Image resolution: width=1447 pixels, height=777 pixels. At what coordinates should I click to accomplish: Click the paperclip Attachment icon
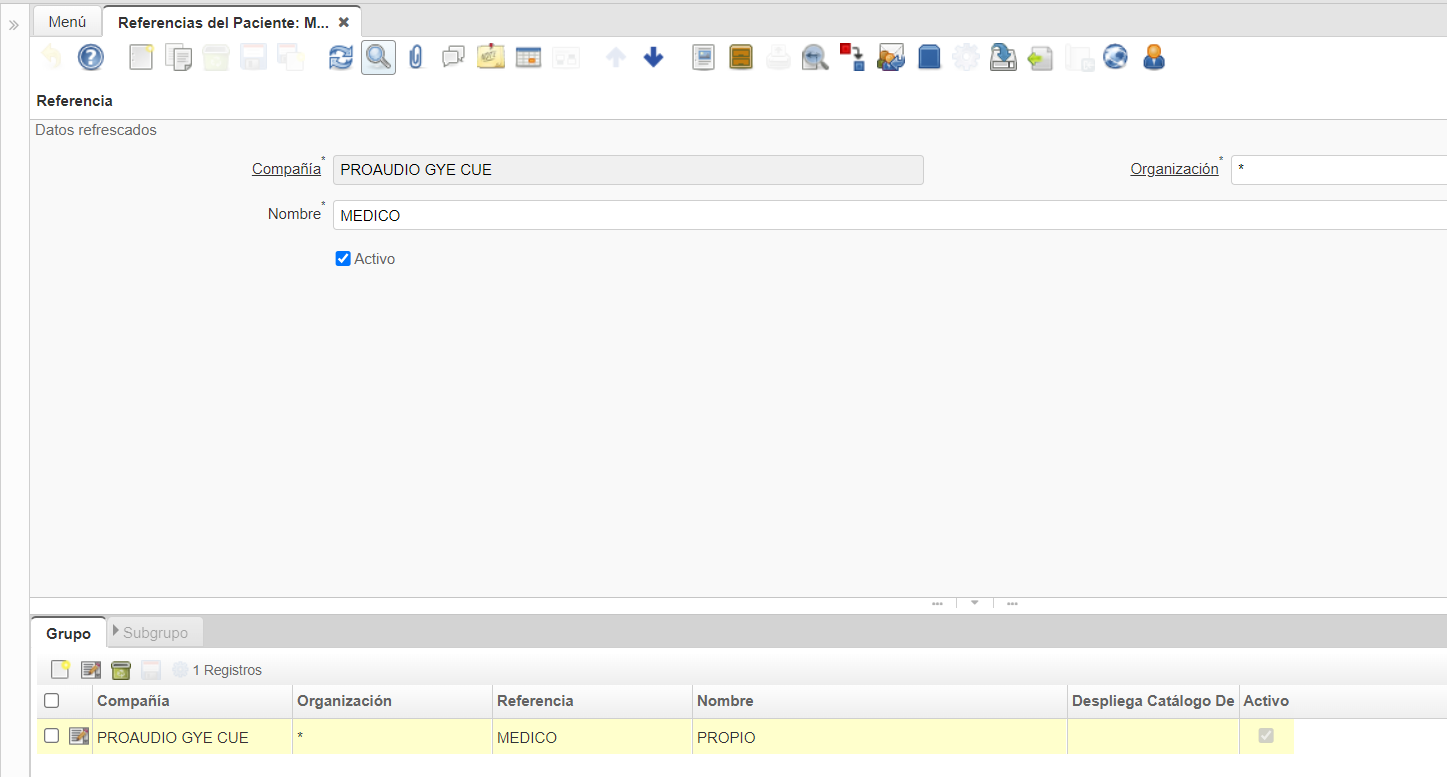pyautogui.click(x=416, y=58)
